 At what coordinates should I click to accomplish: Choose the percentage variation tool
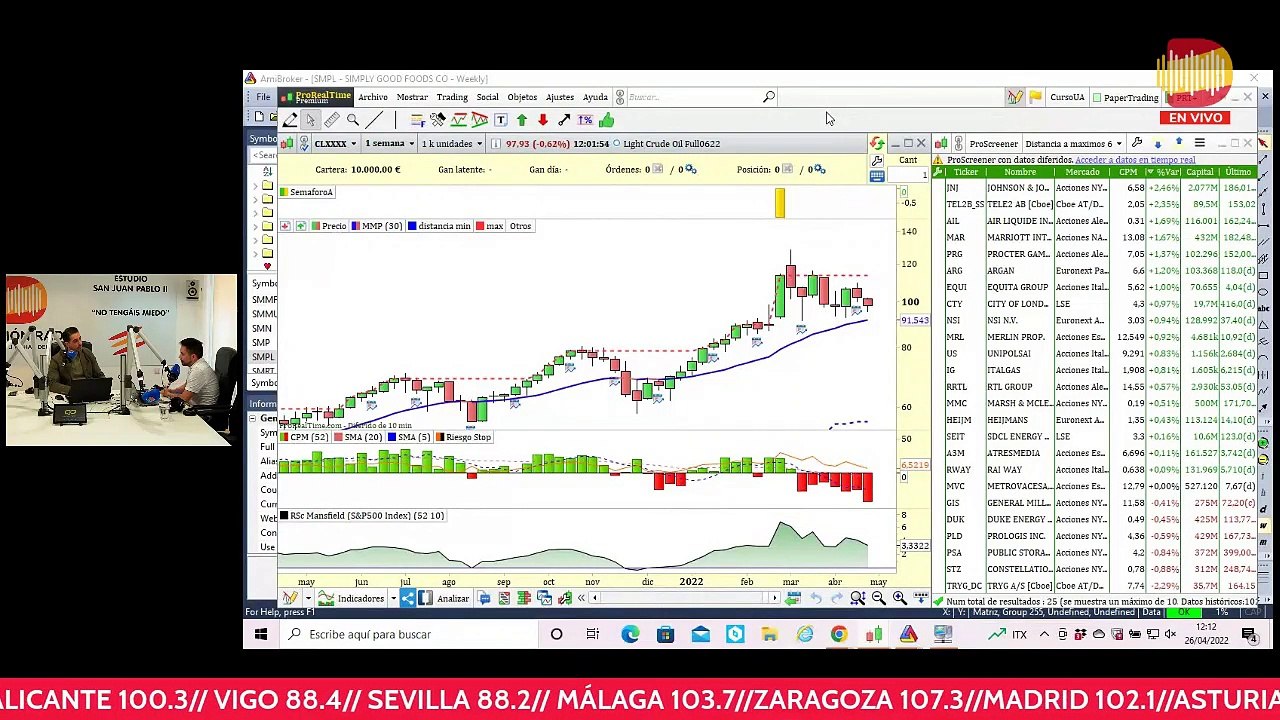[585, 120]
